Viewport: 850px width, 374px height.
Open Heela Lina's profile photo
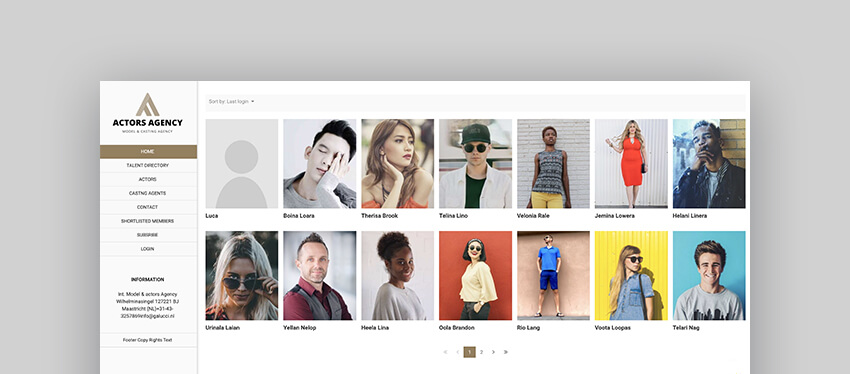pos(397,276)
